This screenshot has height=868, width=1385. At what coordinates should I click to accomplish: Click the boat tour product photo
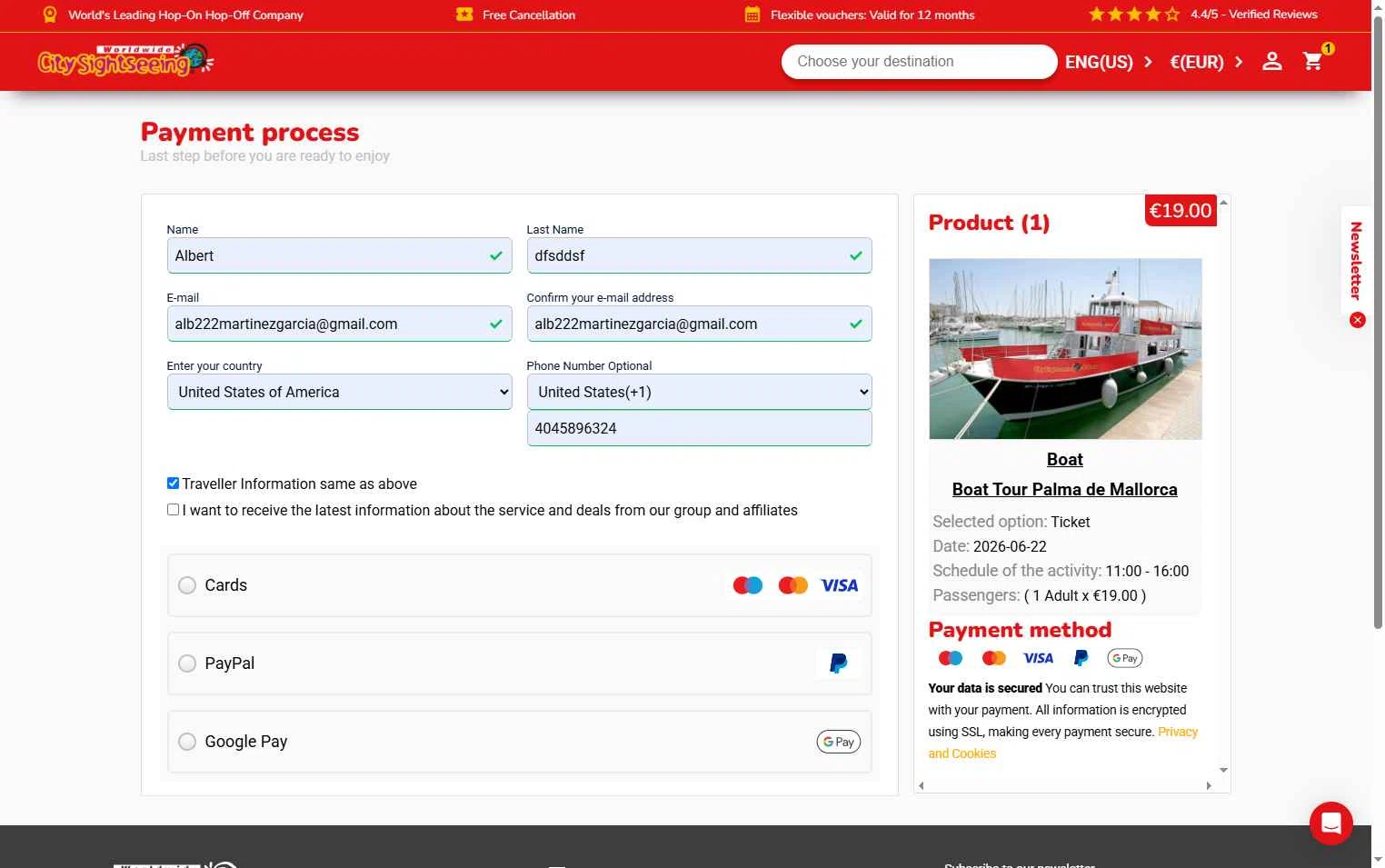[x=1065, y=349]
